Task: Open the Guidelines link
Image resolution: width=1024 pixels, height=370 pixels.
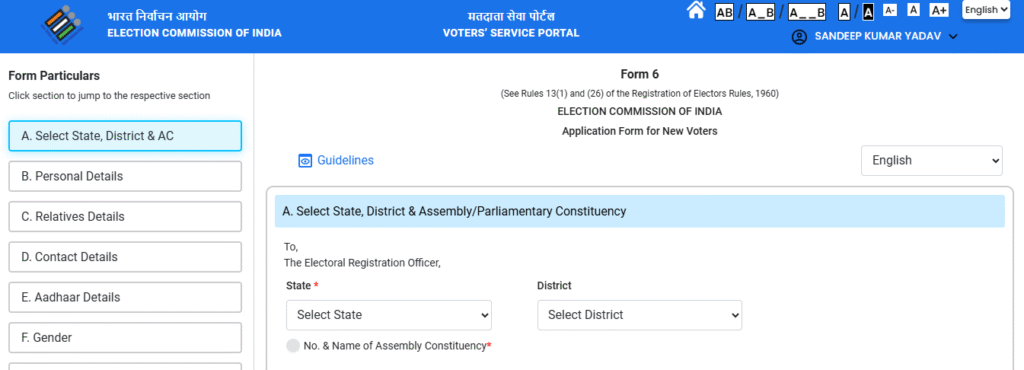Action: (345, 161)
